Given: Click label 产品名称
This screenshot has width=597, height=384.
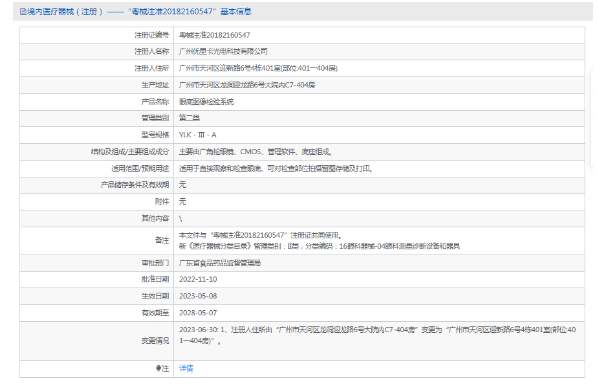Looking at the screenshot, I should point(155,102).
